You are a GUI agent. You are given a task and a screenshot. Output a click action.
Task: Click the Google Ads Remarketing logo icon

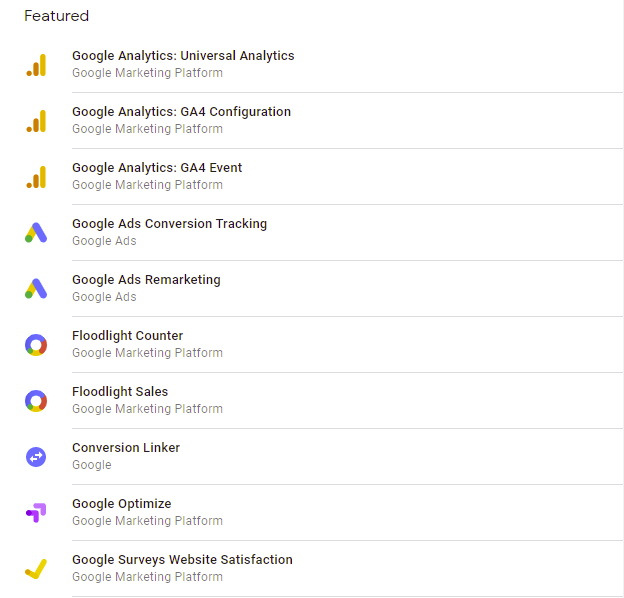click(x=36, y=289)
